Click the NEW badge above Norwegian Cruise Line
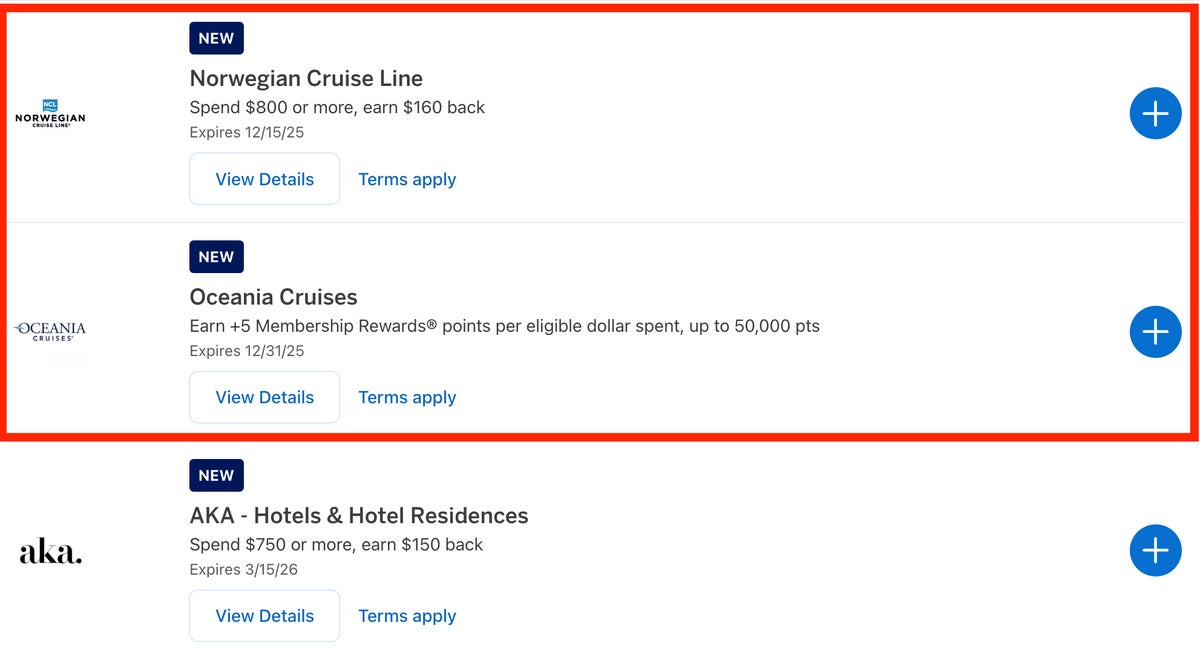 click(216, 38)
